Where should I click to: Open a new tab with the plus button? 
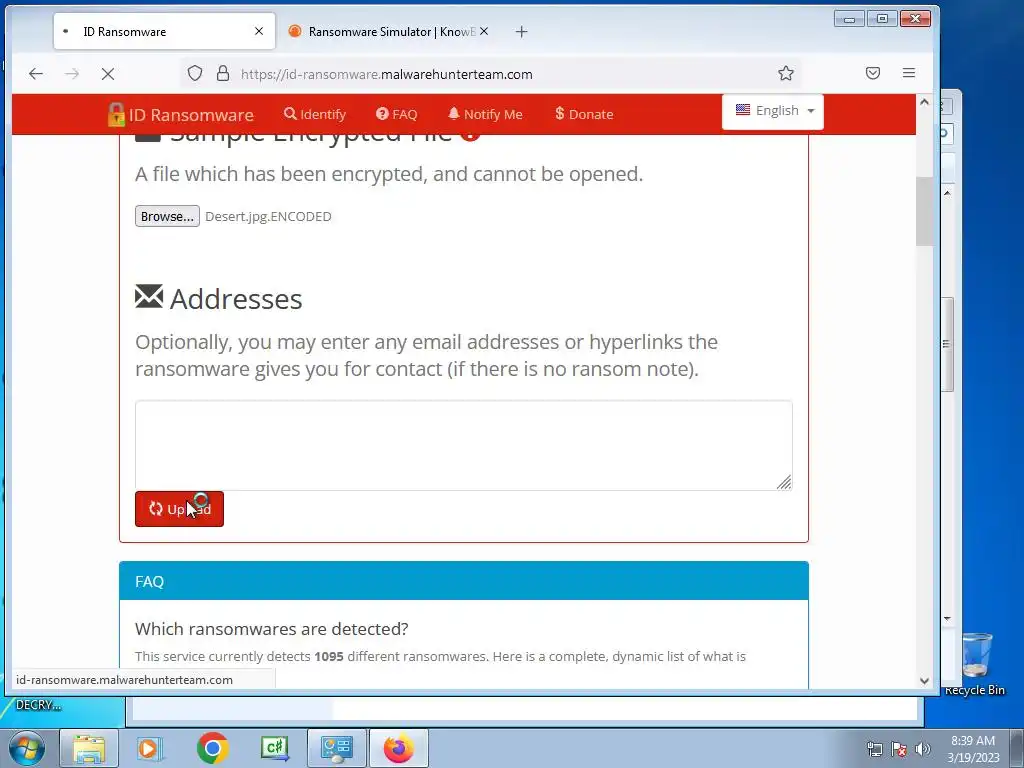521,31
